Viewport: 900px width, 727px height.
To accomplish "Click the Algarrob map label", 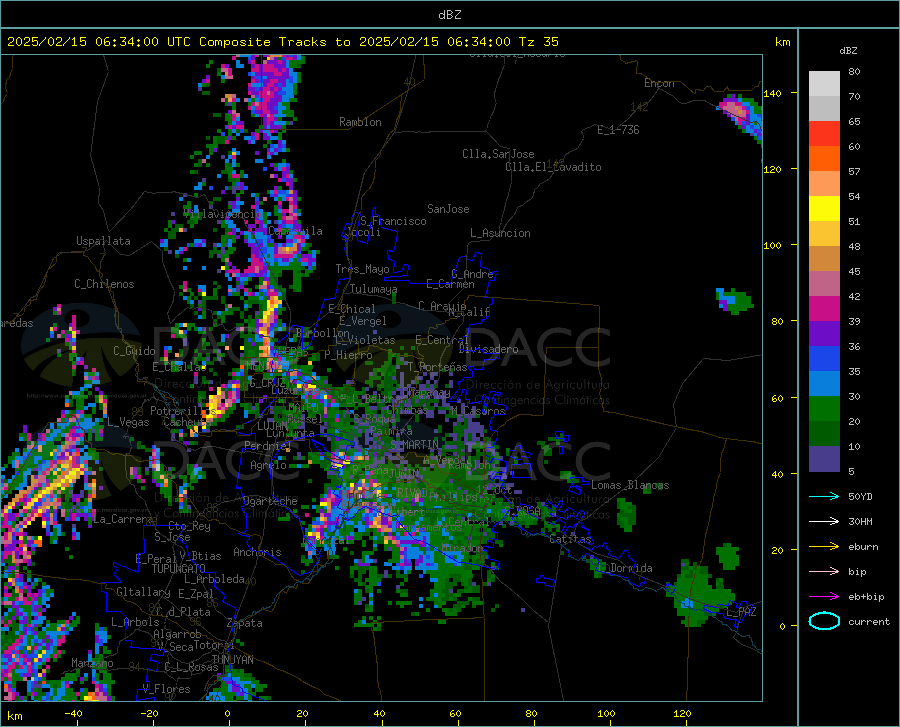I will click(x=177, y=634).
